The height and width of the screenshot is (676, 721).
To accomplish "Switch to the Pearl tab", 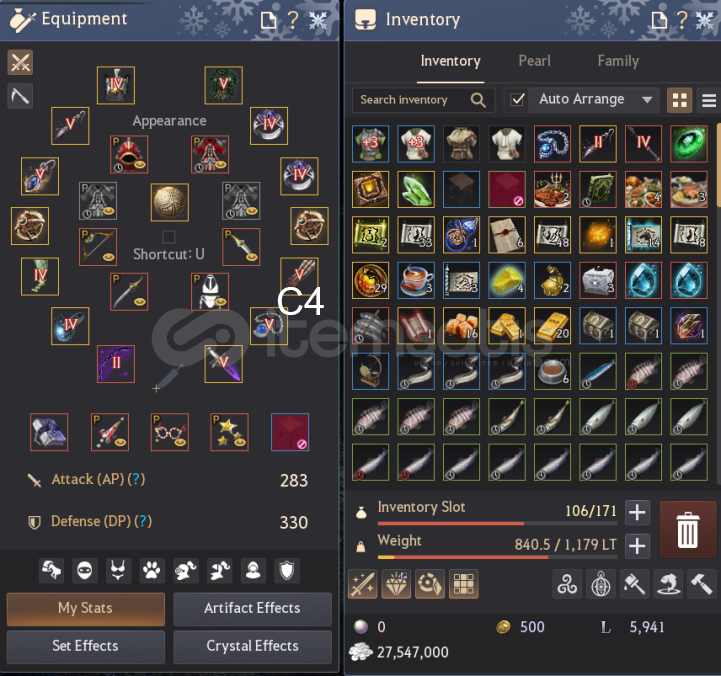I will click(x=534, y=61).
